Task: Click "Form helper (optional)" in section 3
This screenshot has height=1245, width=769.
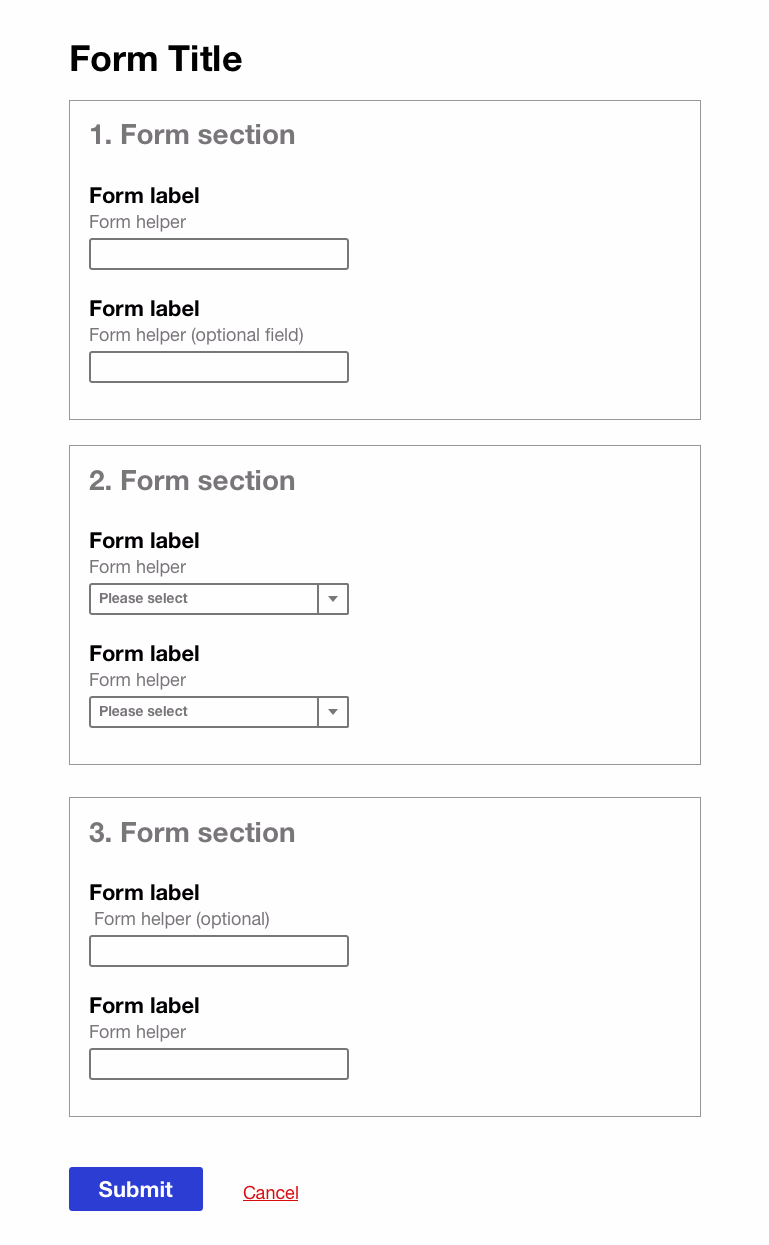Action: click(x=181, y=918)
